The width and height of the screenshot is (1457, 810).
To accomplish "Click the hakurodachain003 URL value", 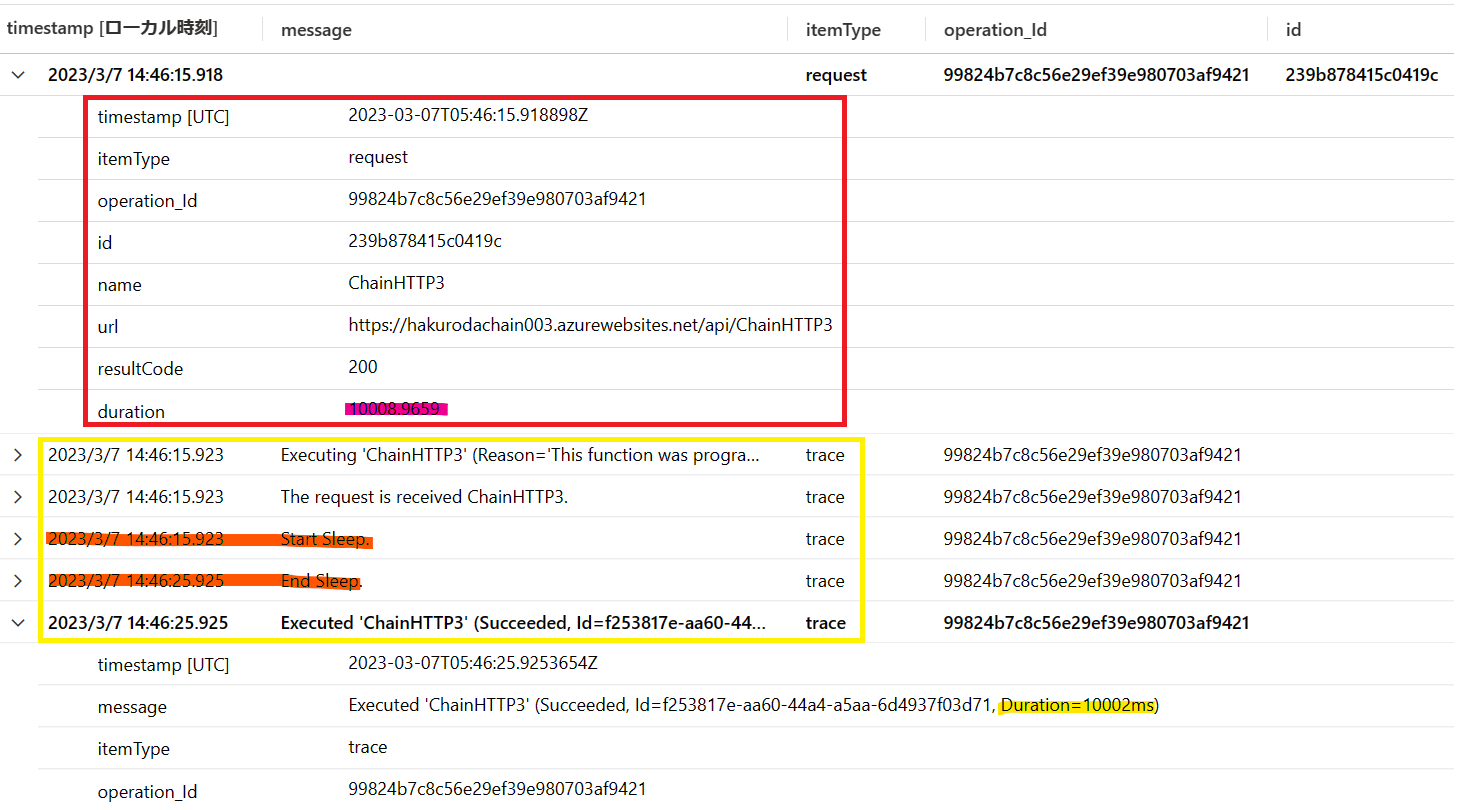I will pyautogui.click(x=590, y=325).
